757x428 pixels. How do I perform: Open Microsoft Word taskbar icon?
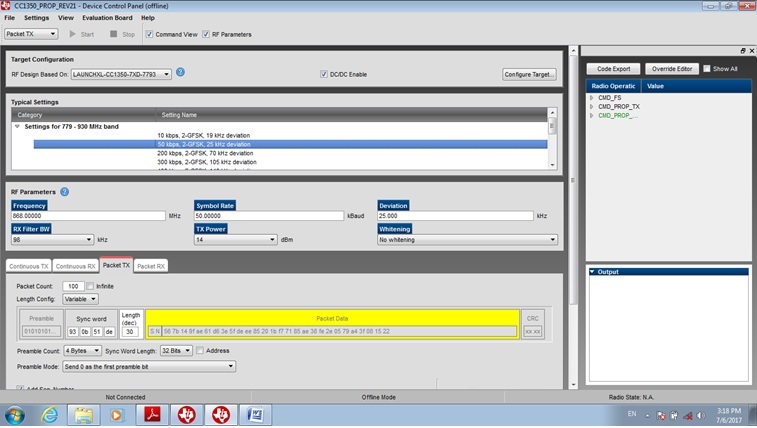tap(255, 415)
